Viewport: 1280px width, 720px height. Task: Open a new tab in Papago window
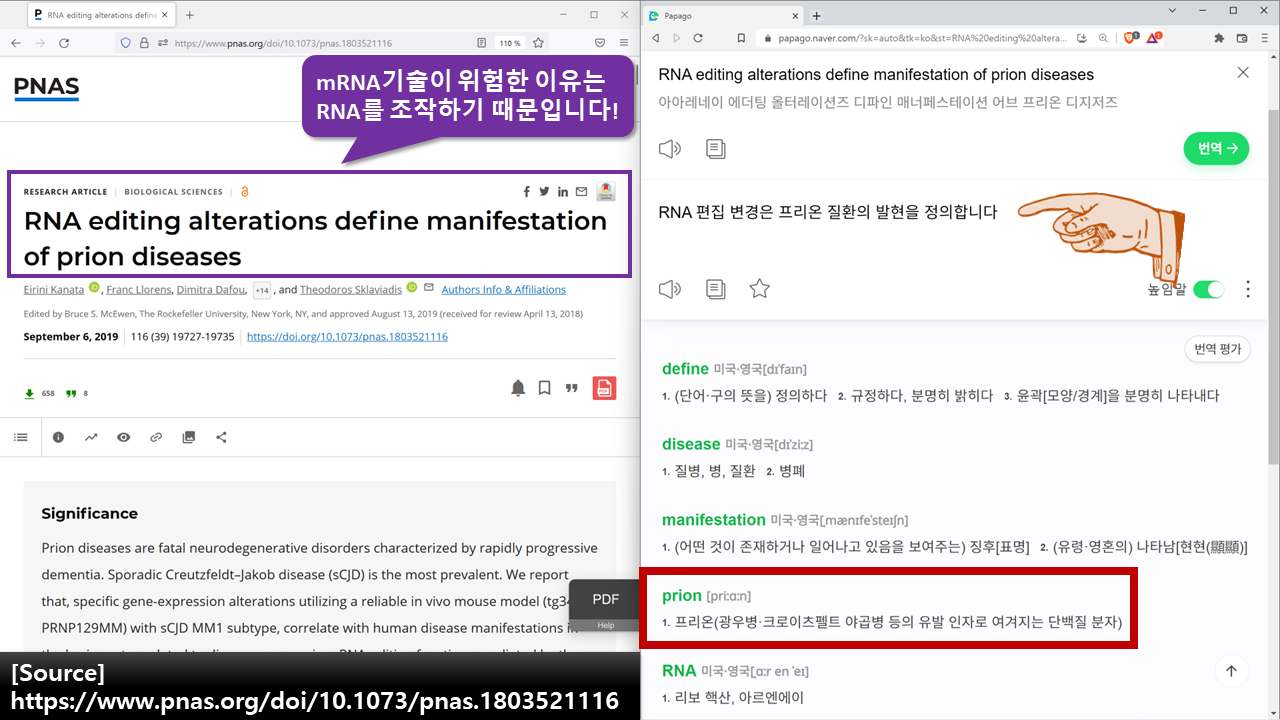pos(816,15)
